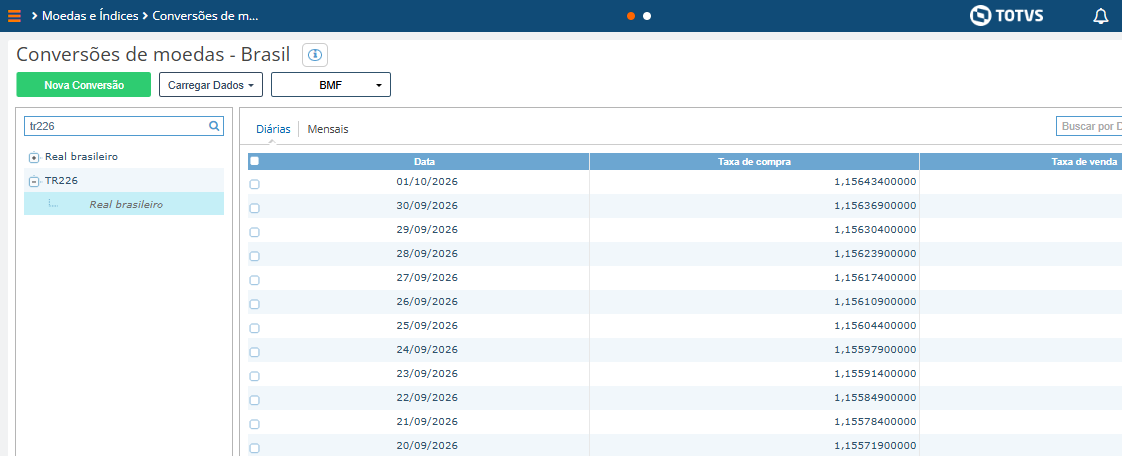Viewport: 1122px width, 456px height.
Task: Open Moedas e Índices breadcrumb
Action: pyautogui.click(x=90, y=16)
